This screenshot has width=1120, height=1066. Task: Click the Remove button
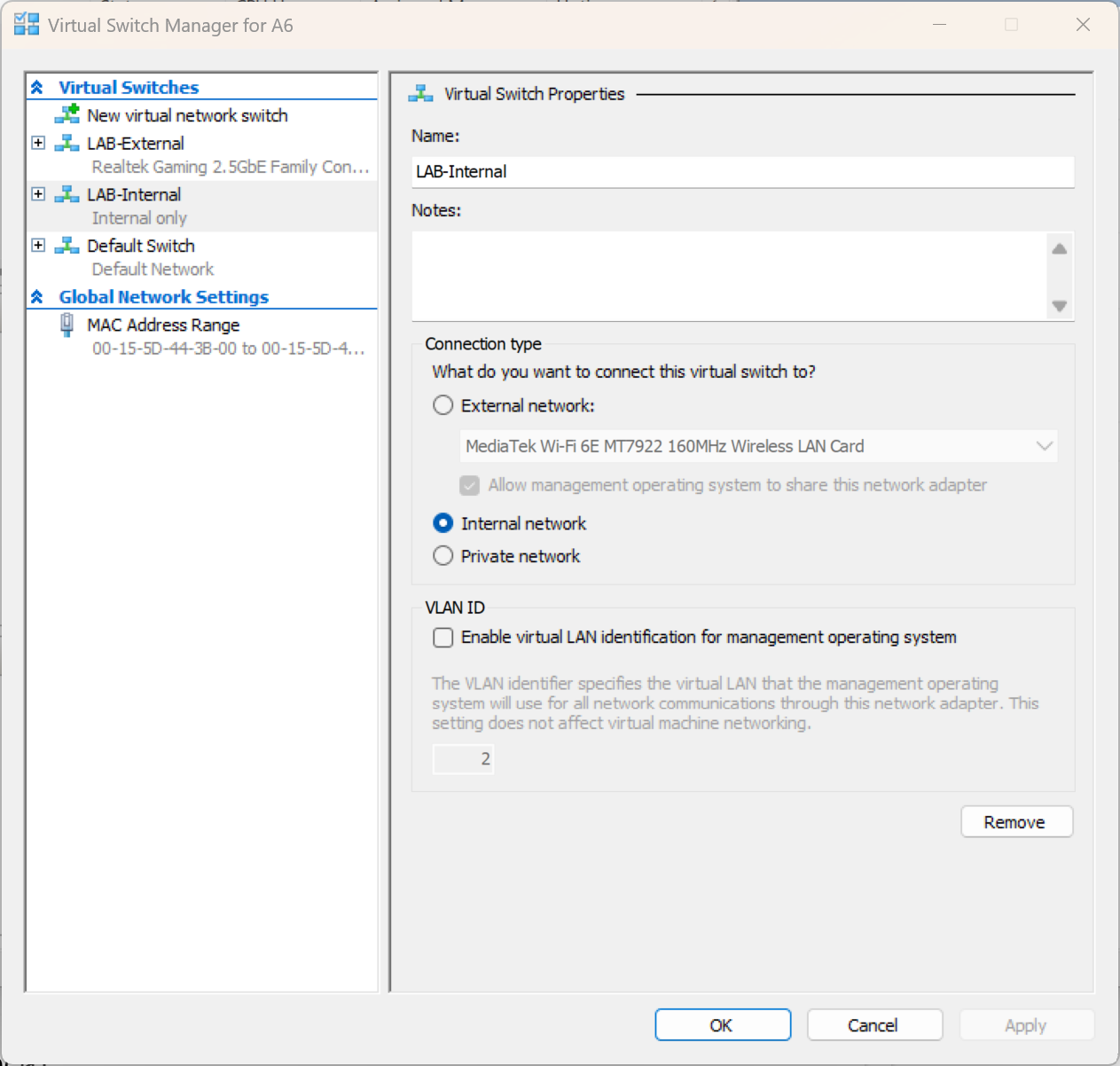tap(1016, 822)
